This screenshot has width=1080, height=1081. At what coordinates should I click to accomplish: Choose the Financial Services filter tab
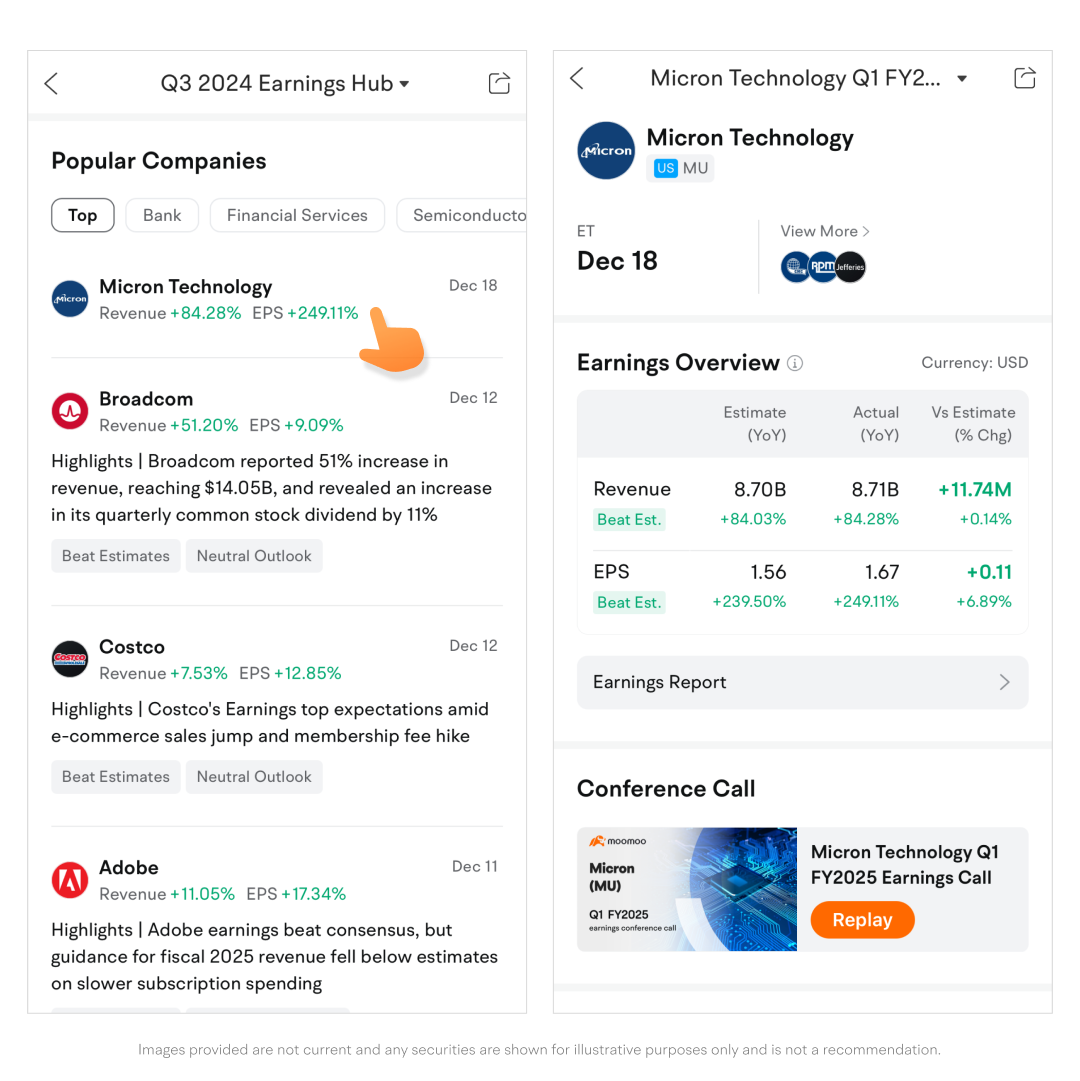point(297,215)
